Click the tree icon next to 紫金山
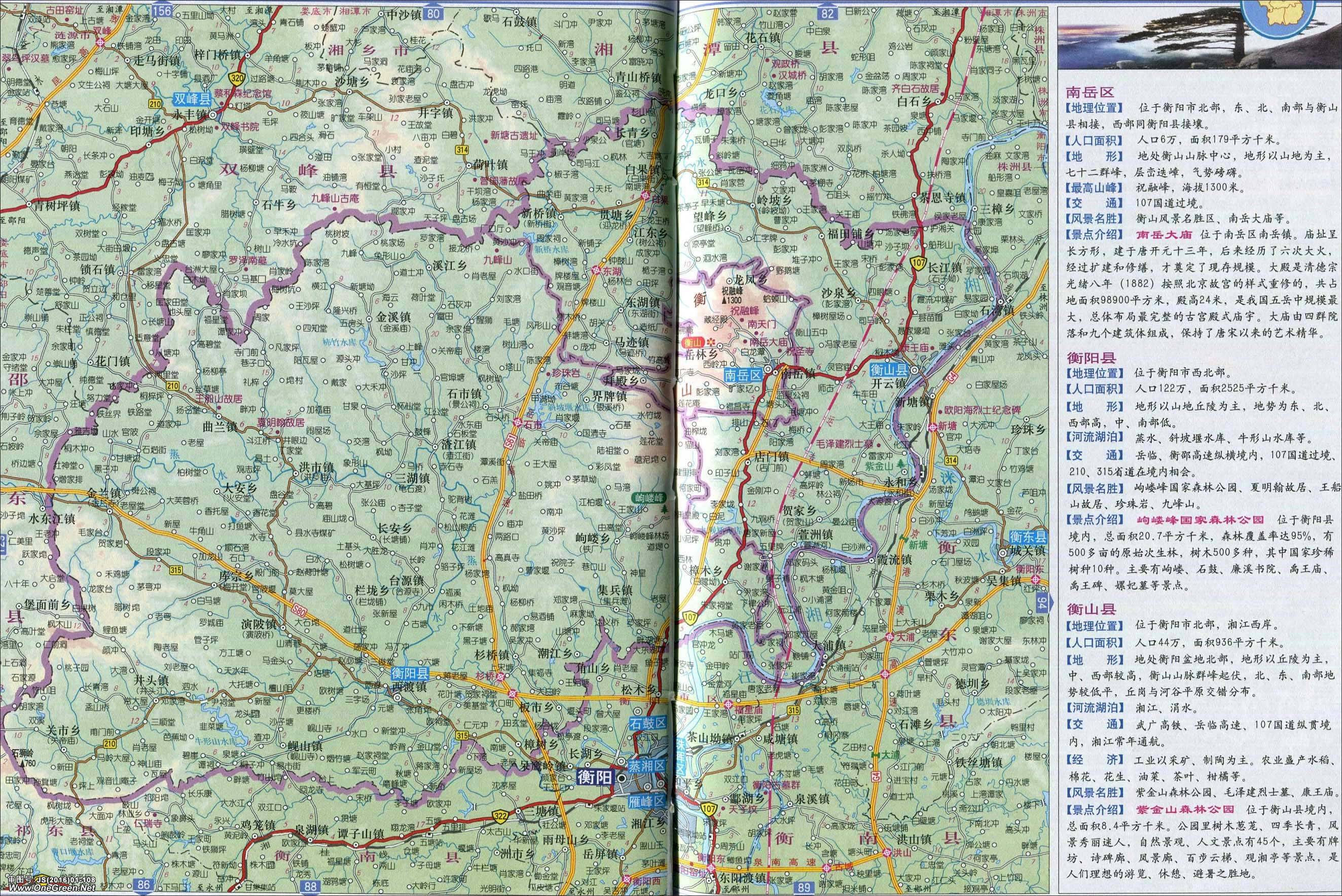 pos(901,463)
